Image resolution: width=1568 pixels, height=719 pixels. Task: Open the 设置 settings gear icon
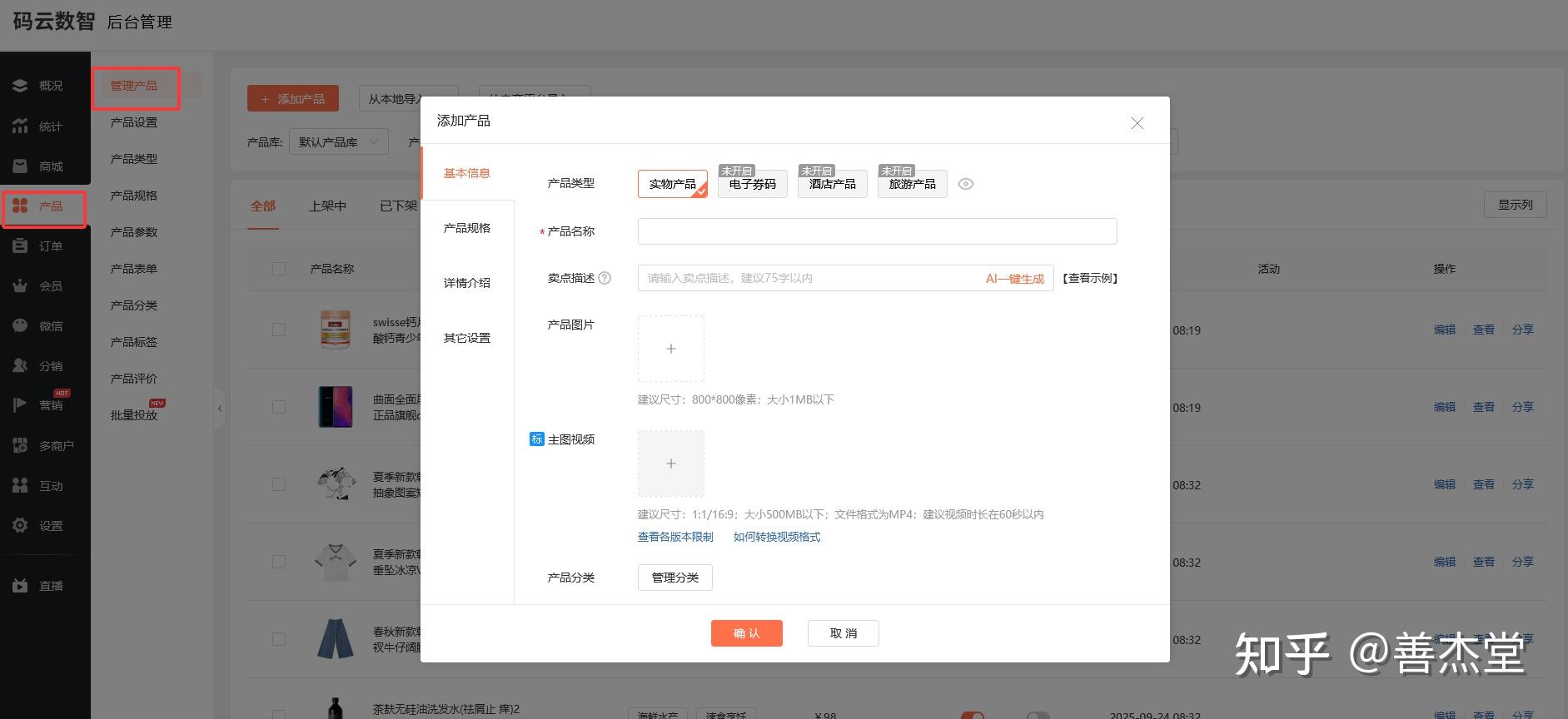21,525
